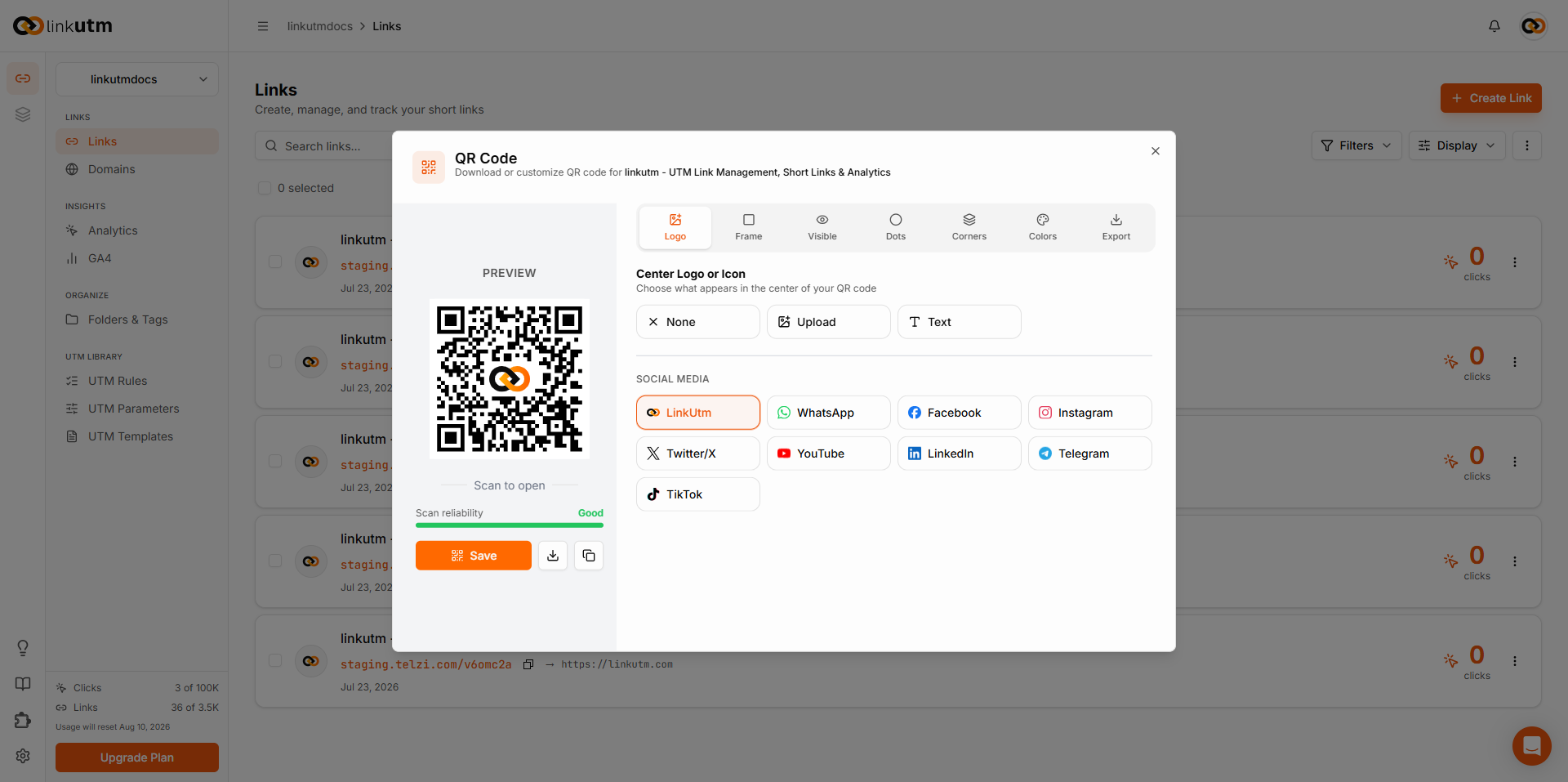Open Domains in the sidebar
1568x782 pixels.
tap(137, 169)
